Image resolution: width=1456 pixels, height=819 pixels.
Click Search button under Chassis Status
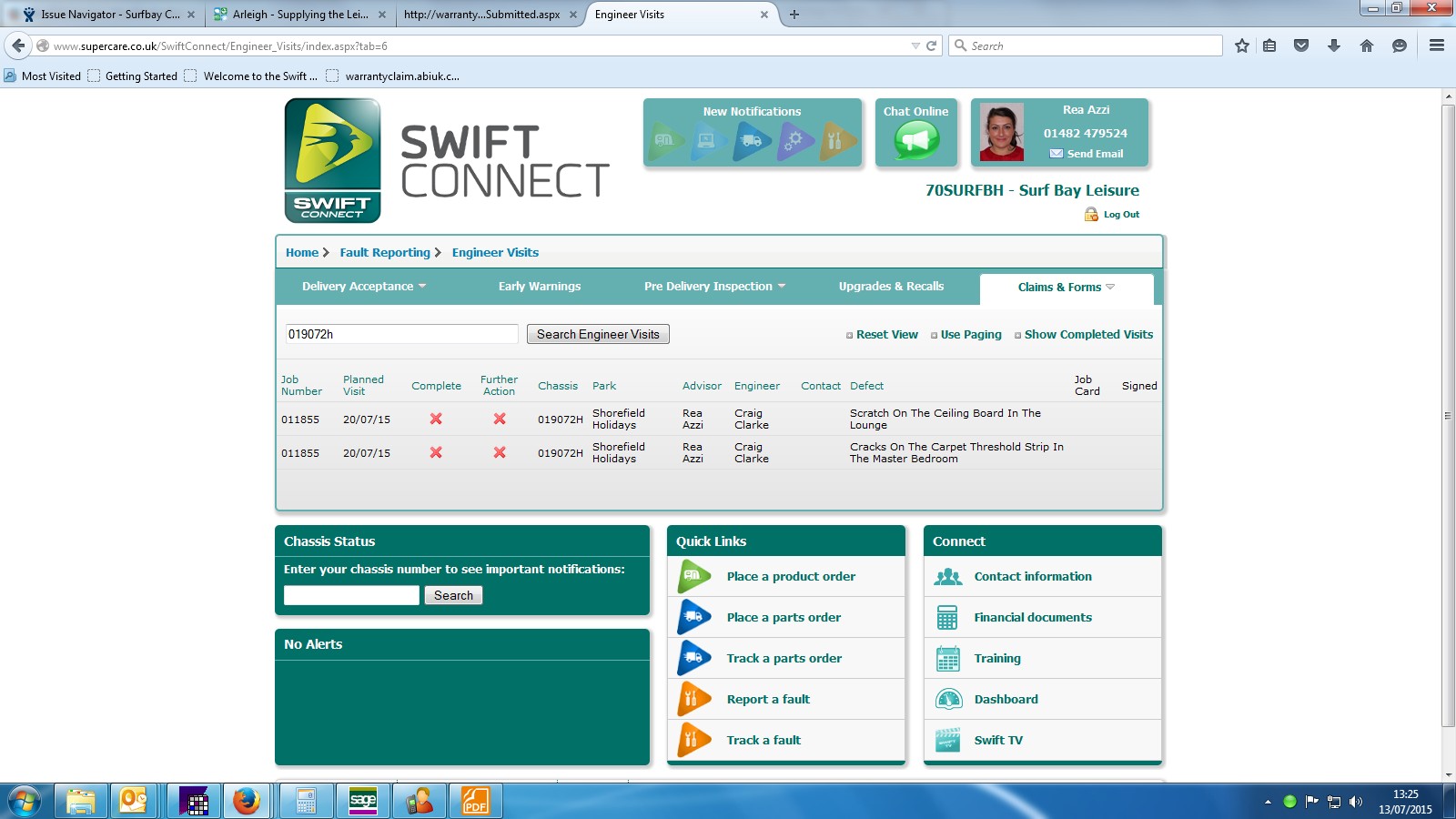pos(453,595)
